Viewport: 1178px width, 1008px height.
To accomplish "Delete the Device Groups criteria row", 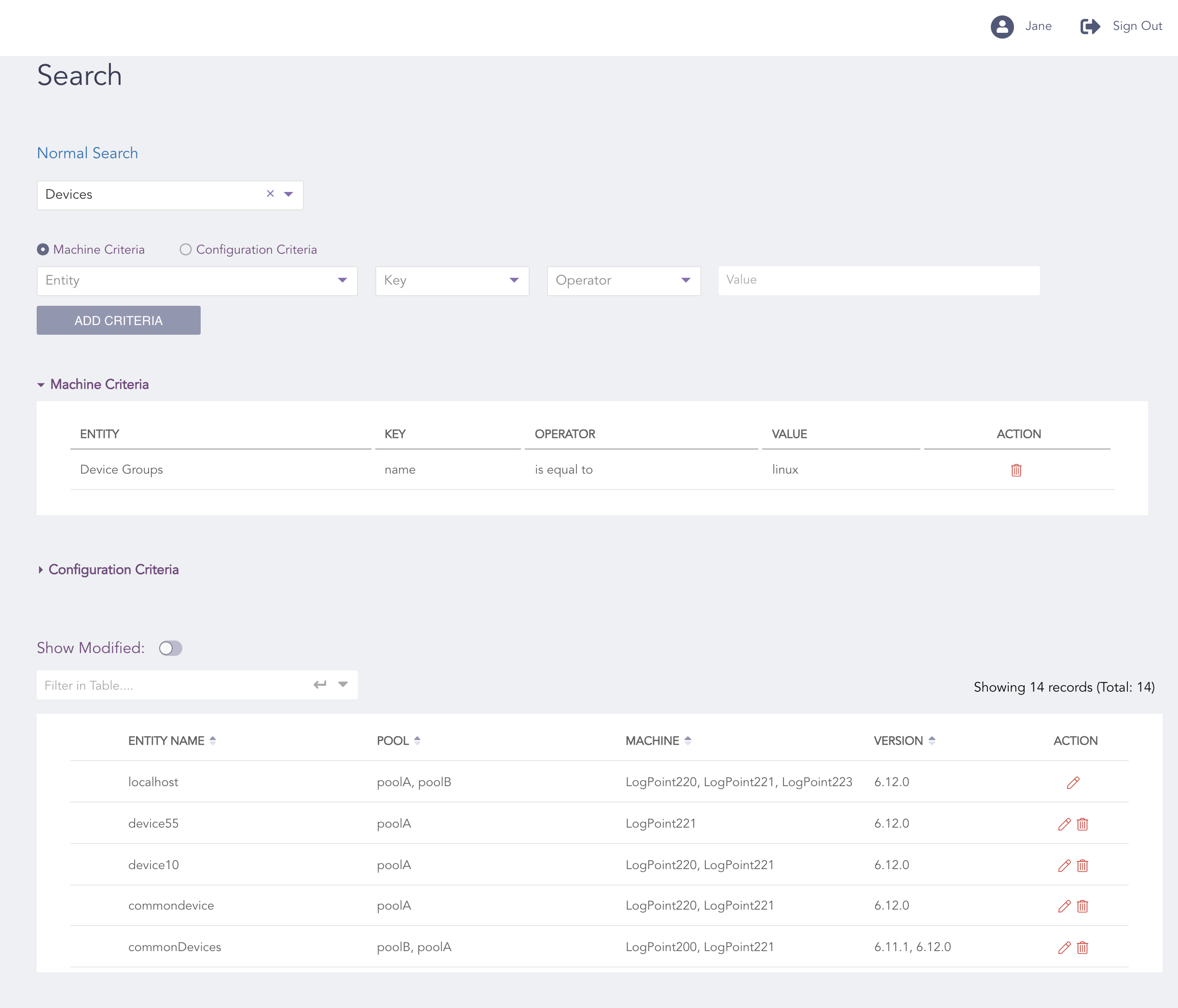I will click(x=1017, y=470).
